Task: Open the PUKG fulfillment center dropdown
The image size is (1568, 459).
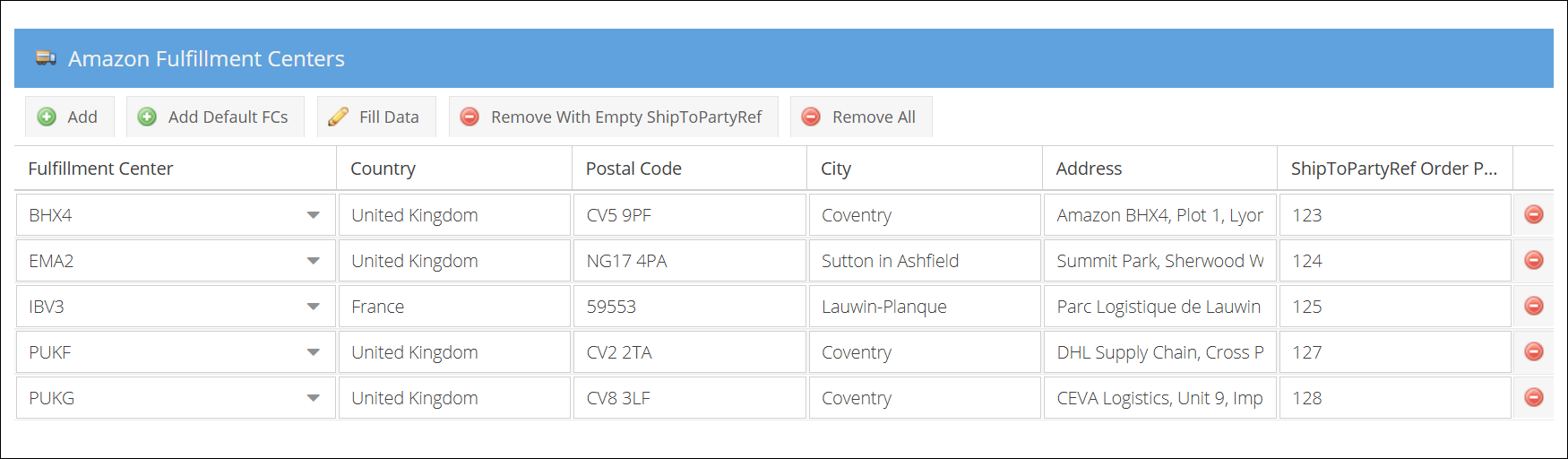Action: 313,398
